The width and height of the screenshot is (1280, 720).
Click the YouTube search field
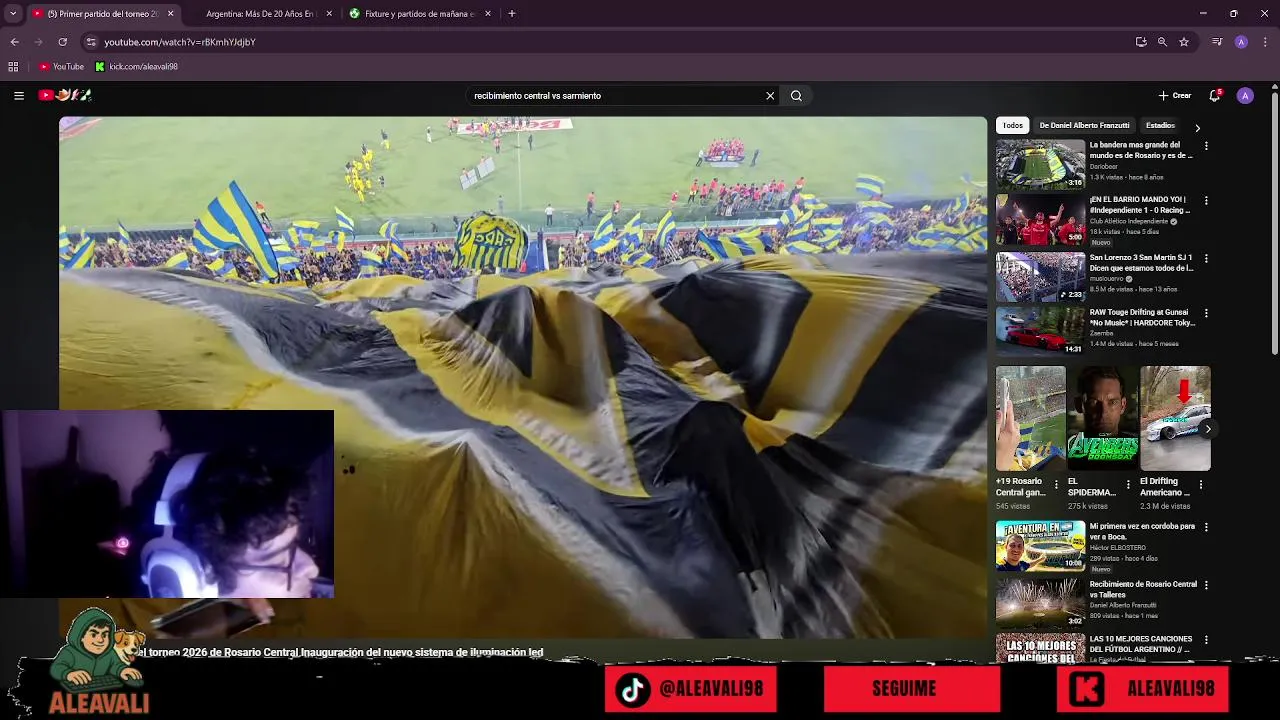pos(615,96)
